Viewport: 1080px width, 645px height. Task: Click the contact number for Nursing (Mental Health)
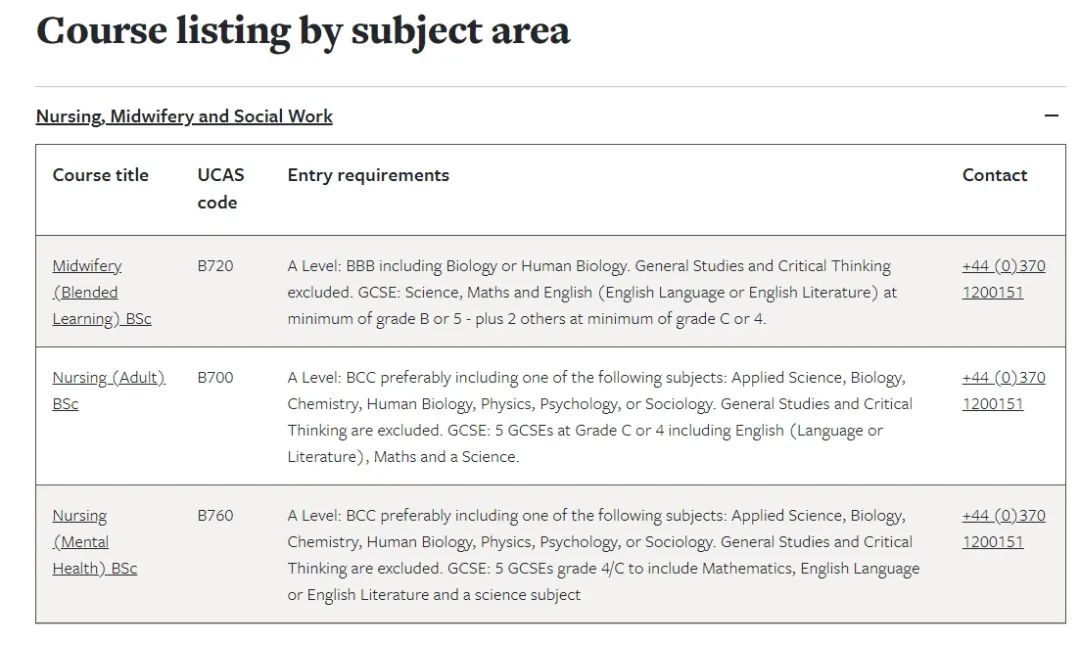click(1004, 529)
